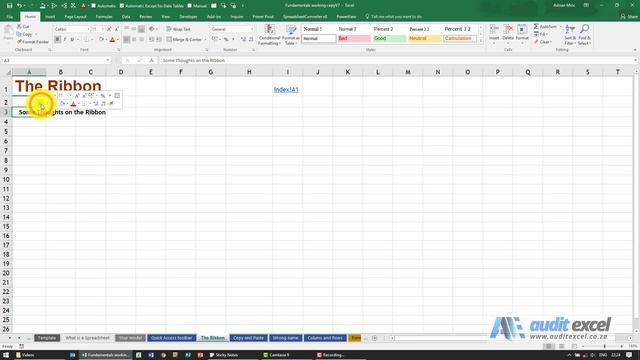Click Wrap Text
The image size is (640, 360).
pyautogui.click(x=178, y=29)
